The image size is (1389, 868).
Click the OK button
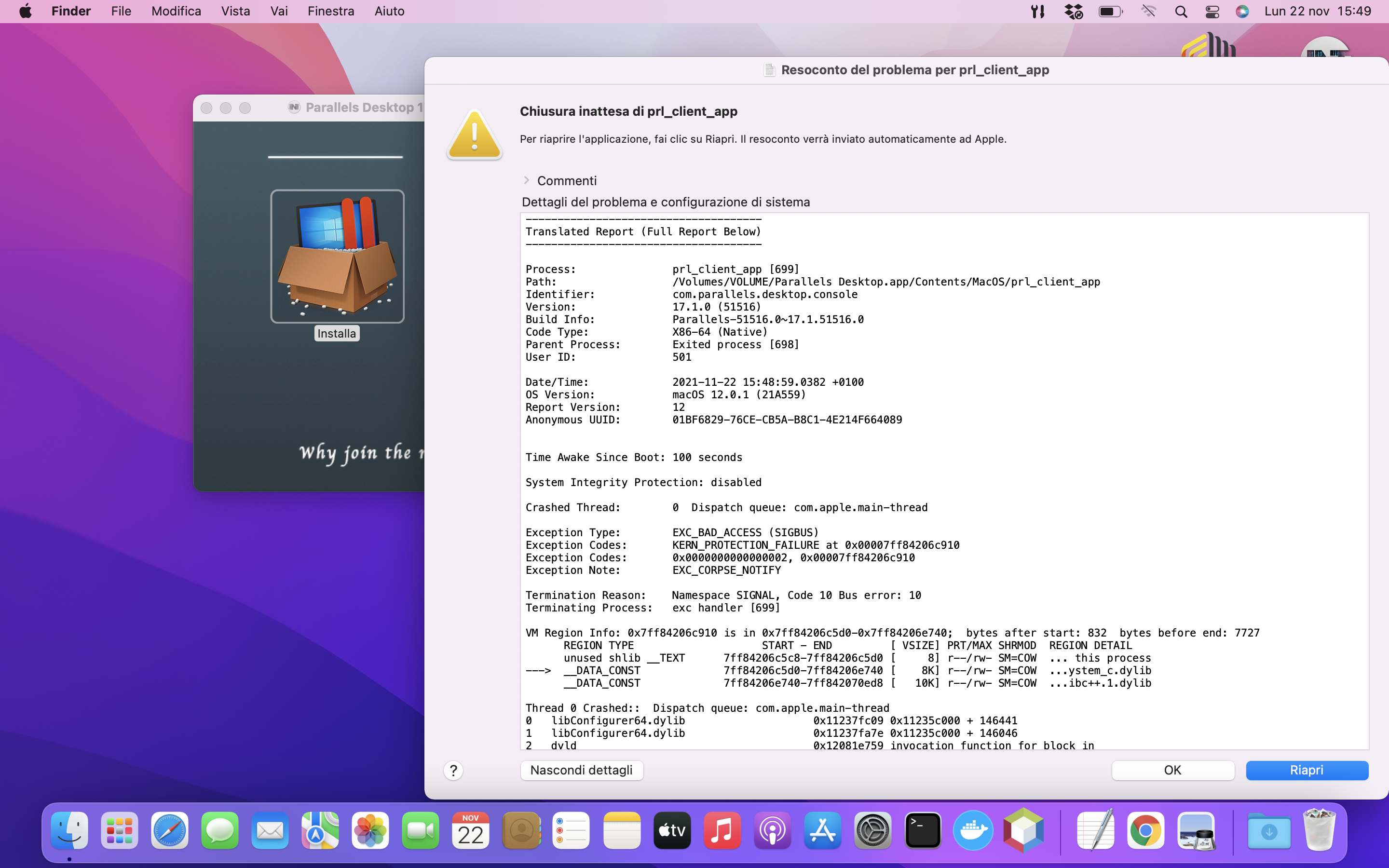click(1172, 771)
